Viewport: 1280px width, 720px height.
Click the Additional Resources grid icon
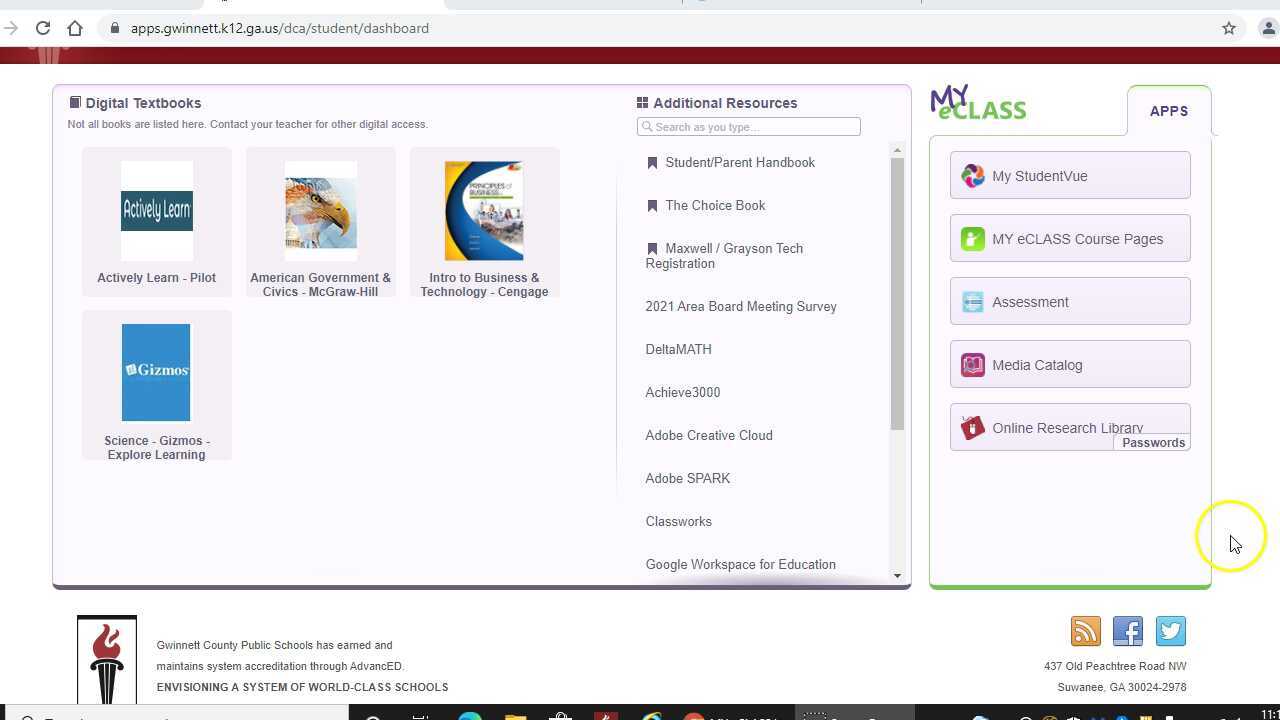[x=642, y=102]
